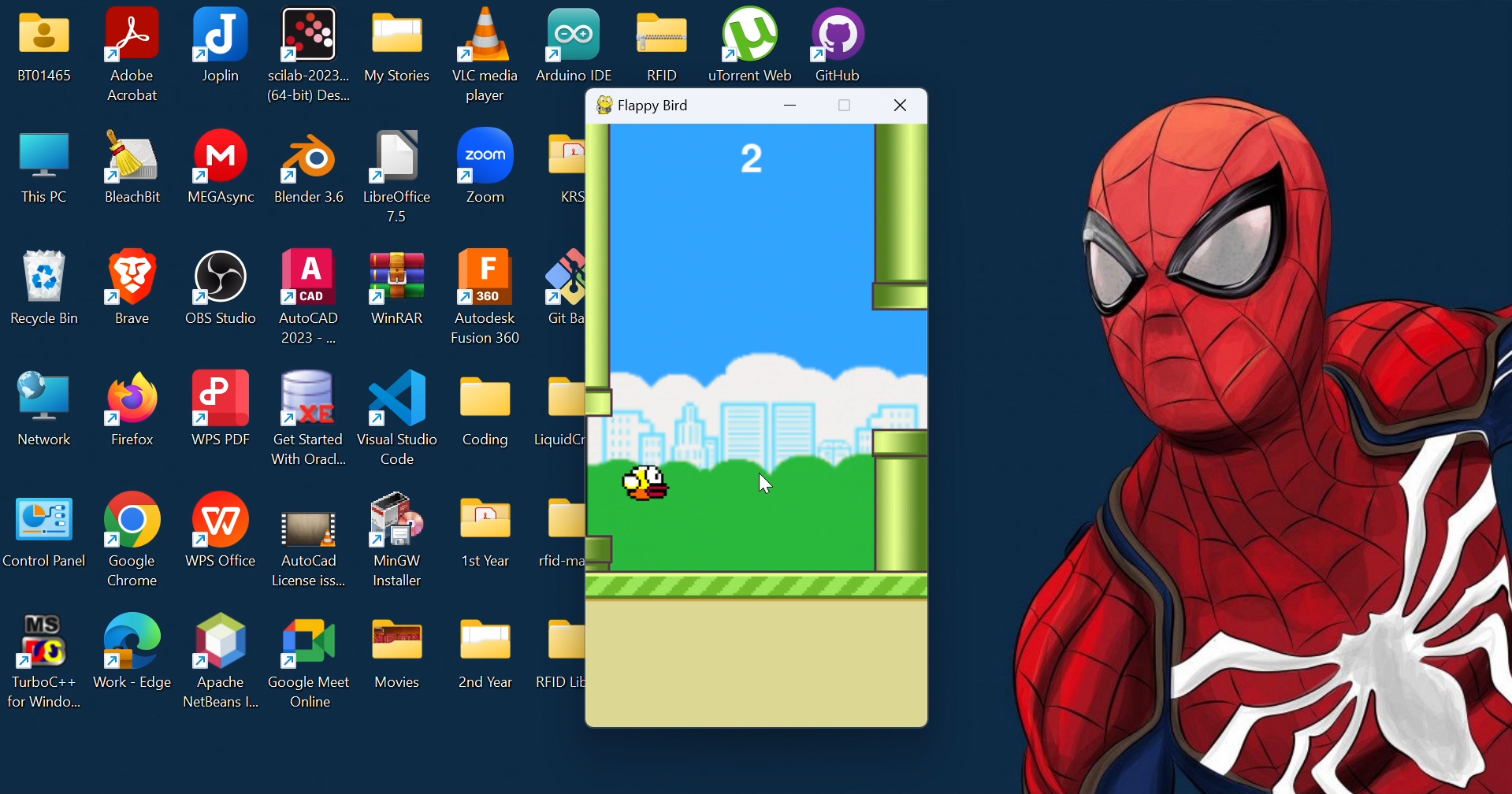Open the Recycle Bin
The width and height of the screenshot is (1512, 794).
pos(43,278)
